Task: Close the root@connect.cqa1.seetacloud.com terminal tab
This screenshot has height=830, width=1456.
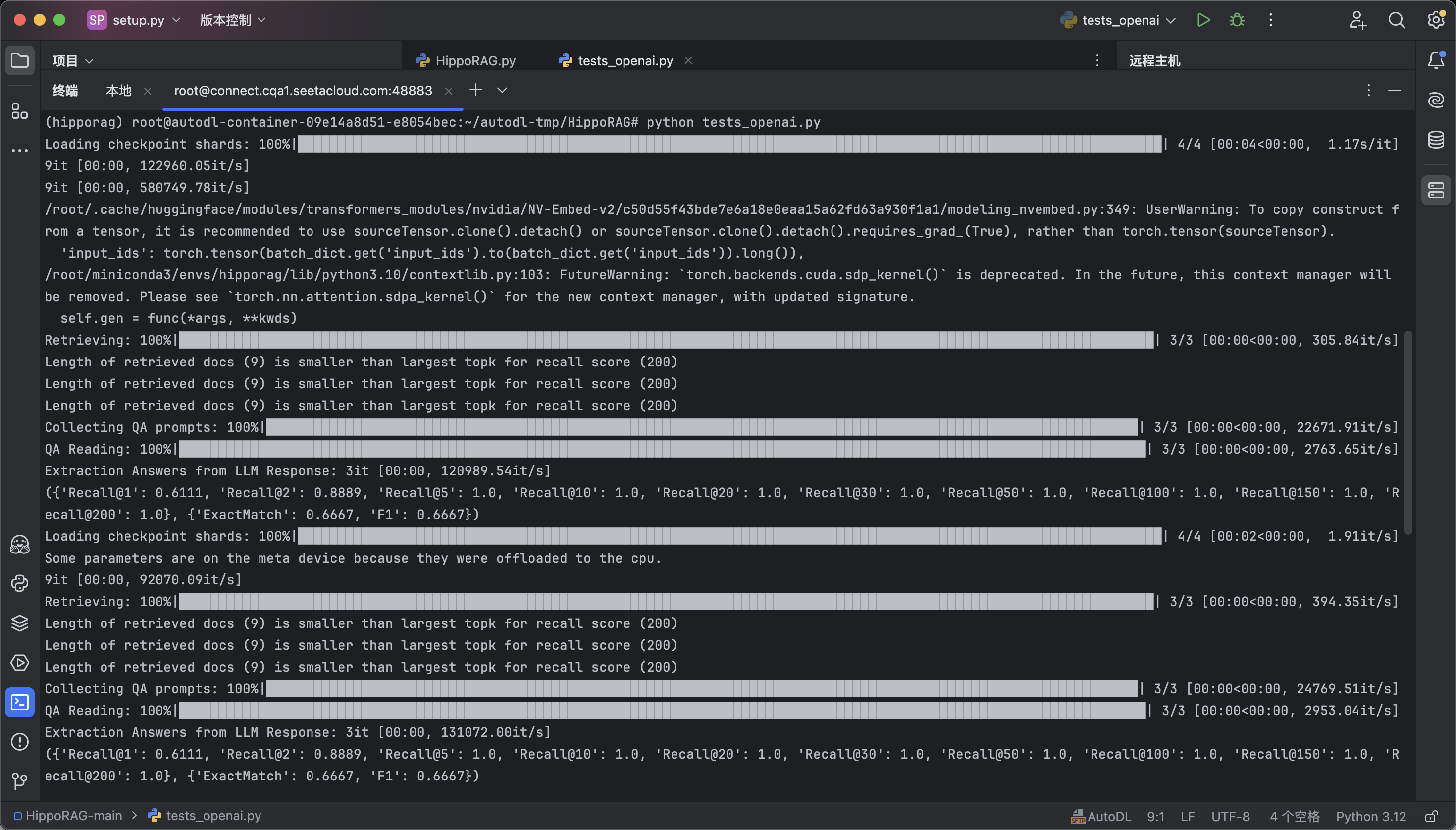Action: pos(449,91)
